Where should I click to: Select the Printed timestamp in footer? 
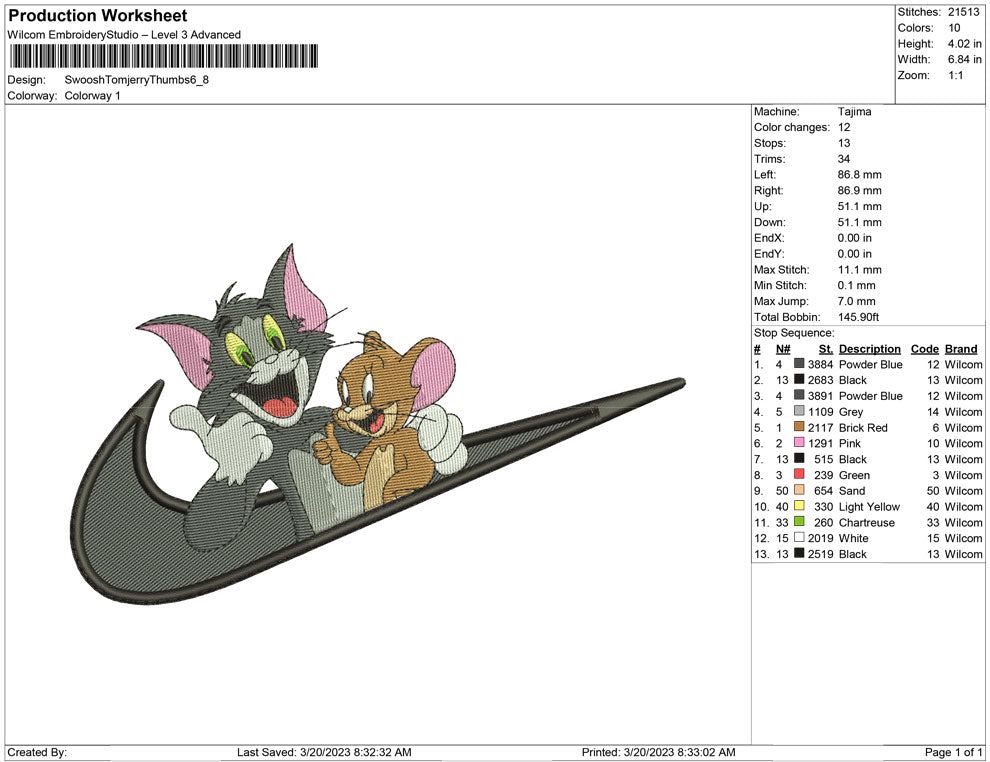[659, 752]
